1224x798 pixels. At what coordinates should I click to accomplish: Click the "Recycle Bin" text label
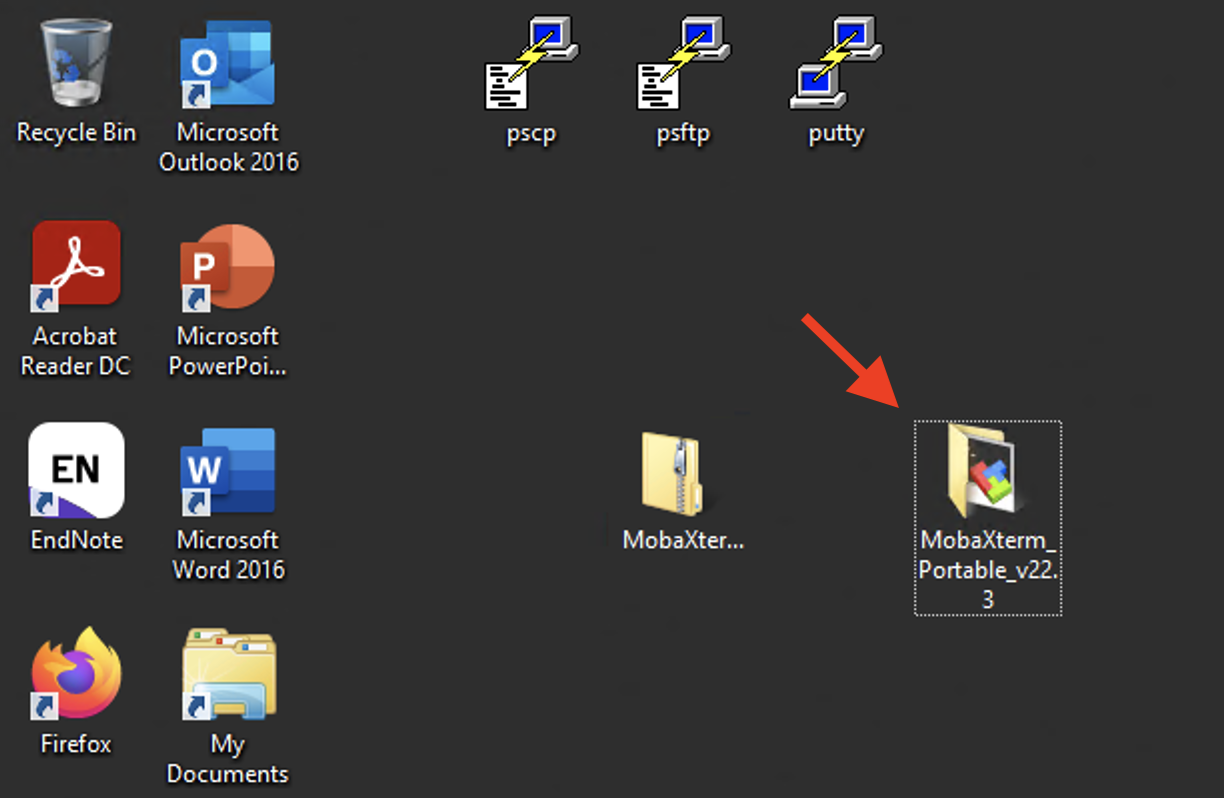pos(76,133)
